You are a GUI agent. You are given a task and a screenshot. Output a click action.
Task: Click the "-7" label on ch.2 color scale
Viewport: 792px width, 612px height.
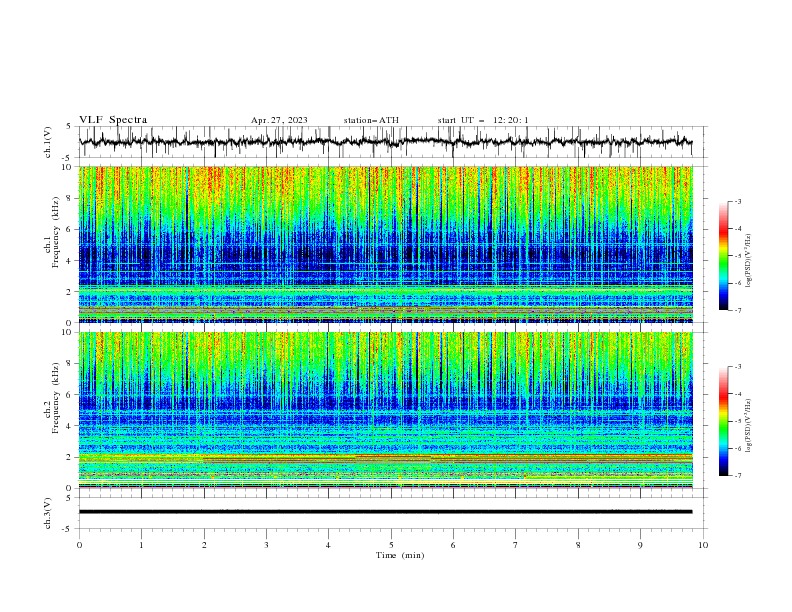pyautogui.click(x=737, y=476)
